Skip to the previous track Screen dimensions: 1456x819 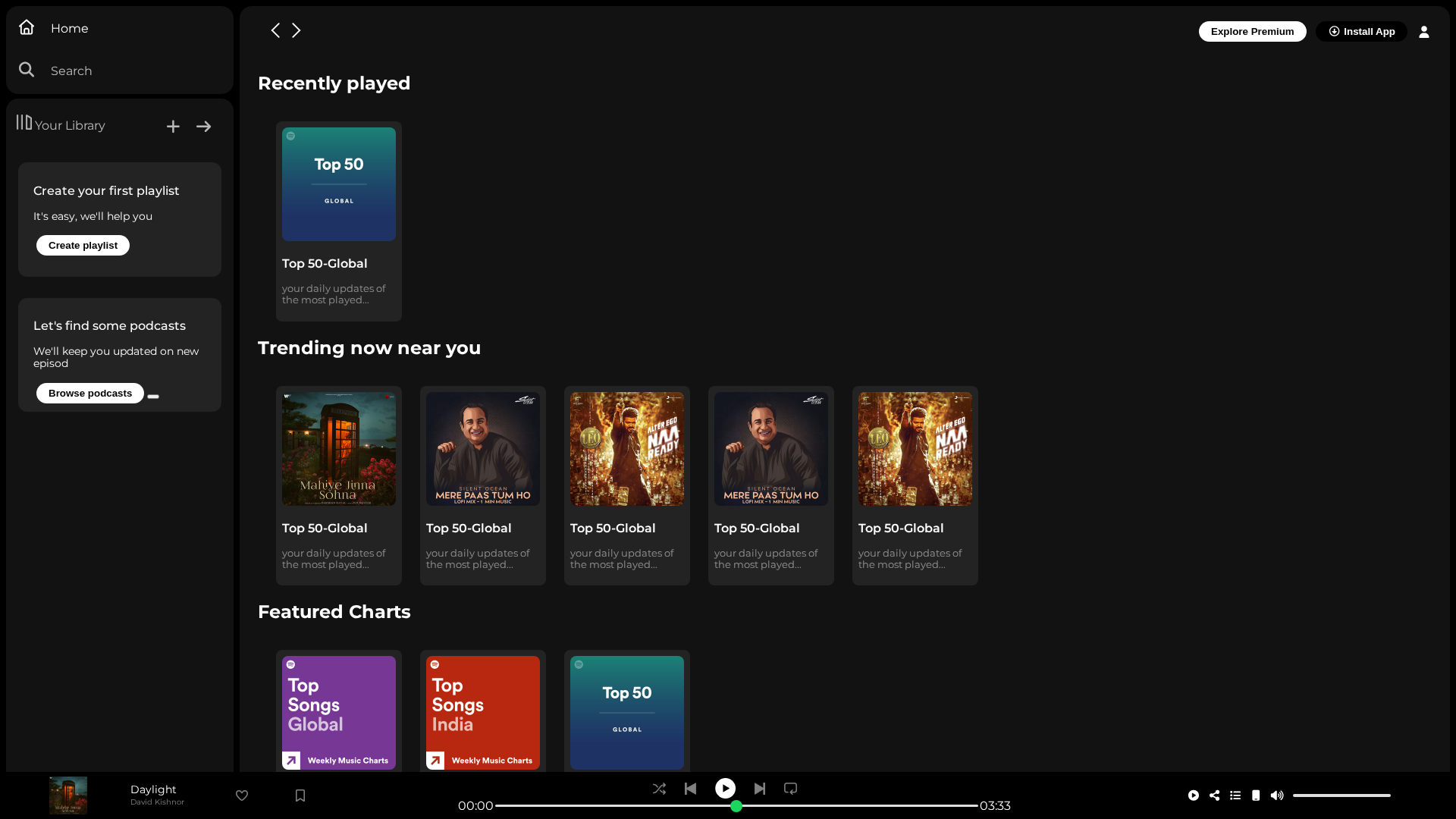click(x=690, y=789)
